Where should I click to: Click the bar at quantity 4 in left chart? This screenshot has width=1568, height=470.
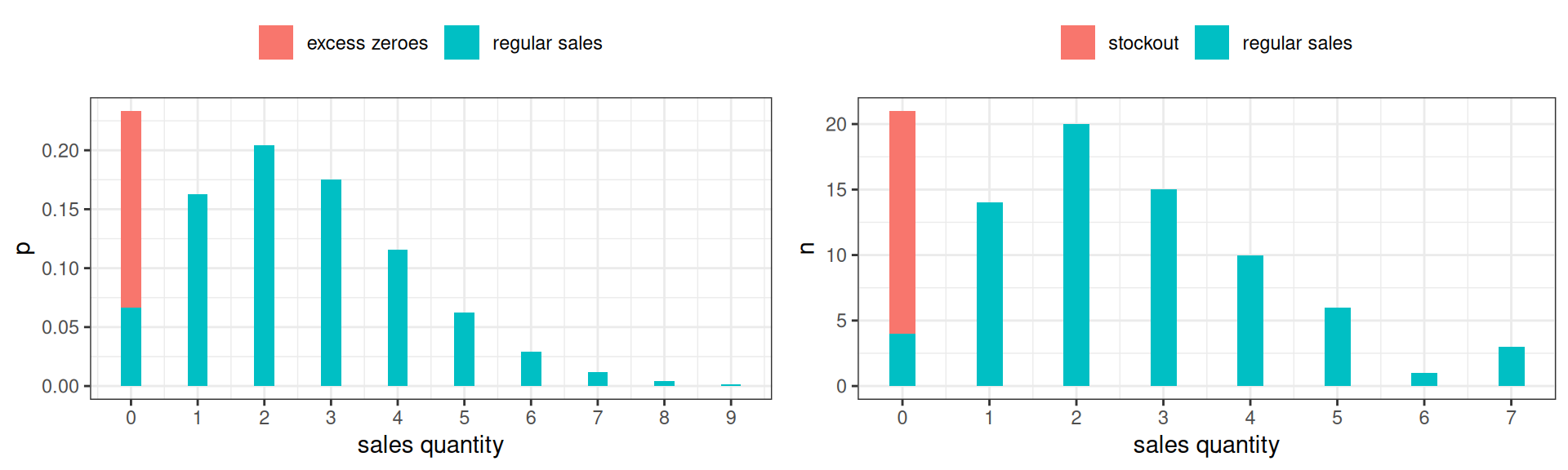(397, 317)
